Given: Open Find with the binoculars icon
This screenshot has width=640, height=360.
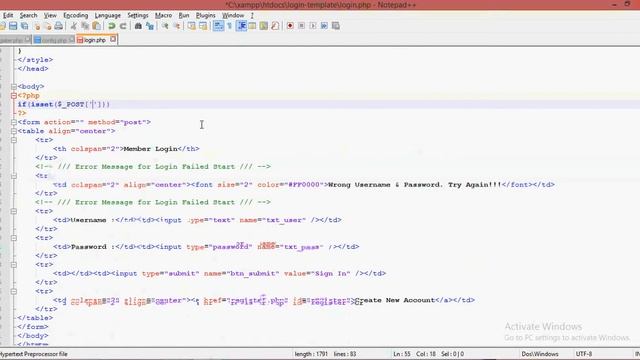Looking at the screenshot, I should [x=138, y=26].
